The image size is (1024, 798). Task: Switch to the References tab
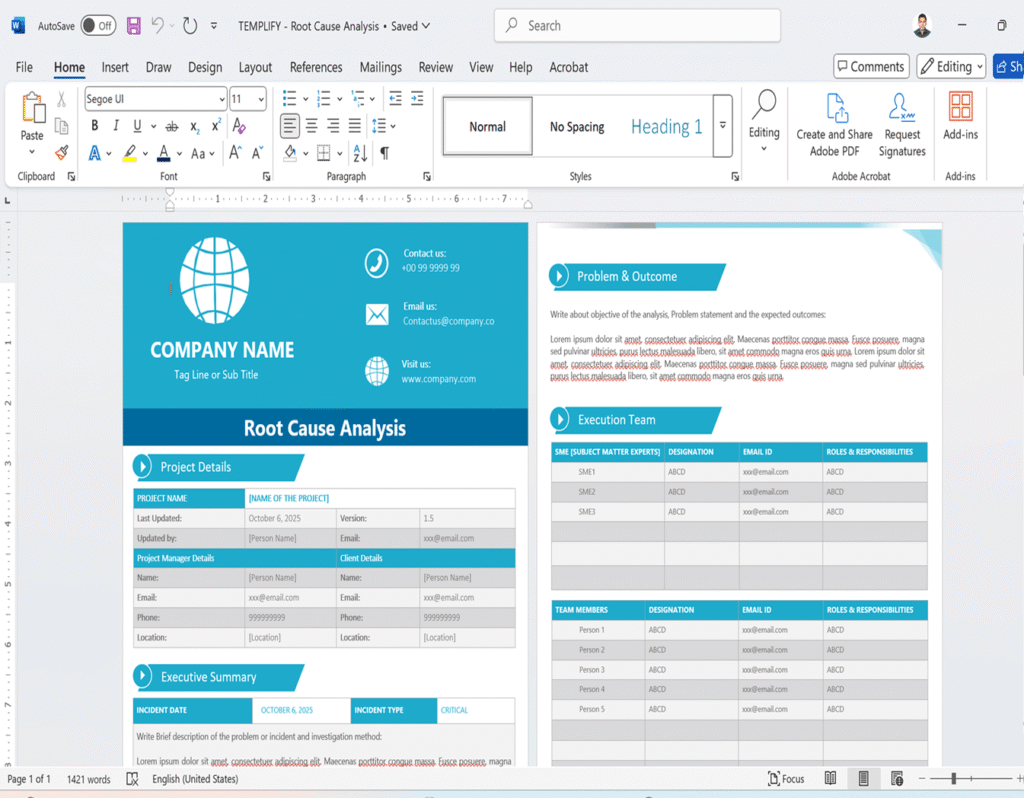pyautogui.click(x=316, y=67)
